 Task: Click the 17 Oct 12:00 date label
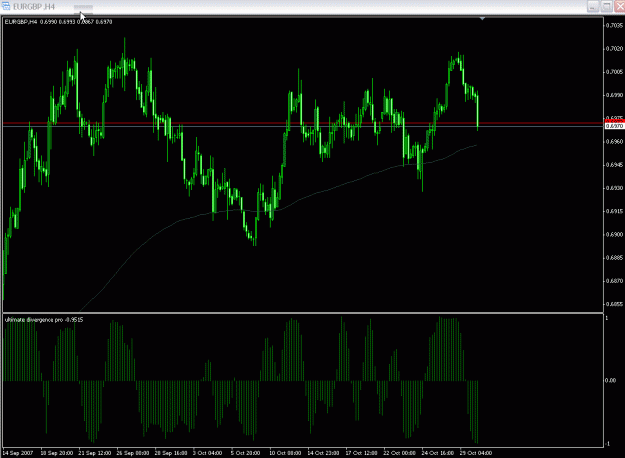(x=362, y=453)
